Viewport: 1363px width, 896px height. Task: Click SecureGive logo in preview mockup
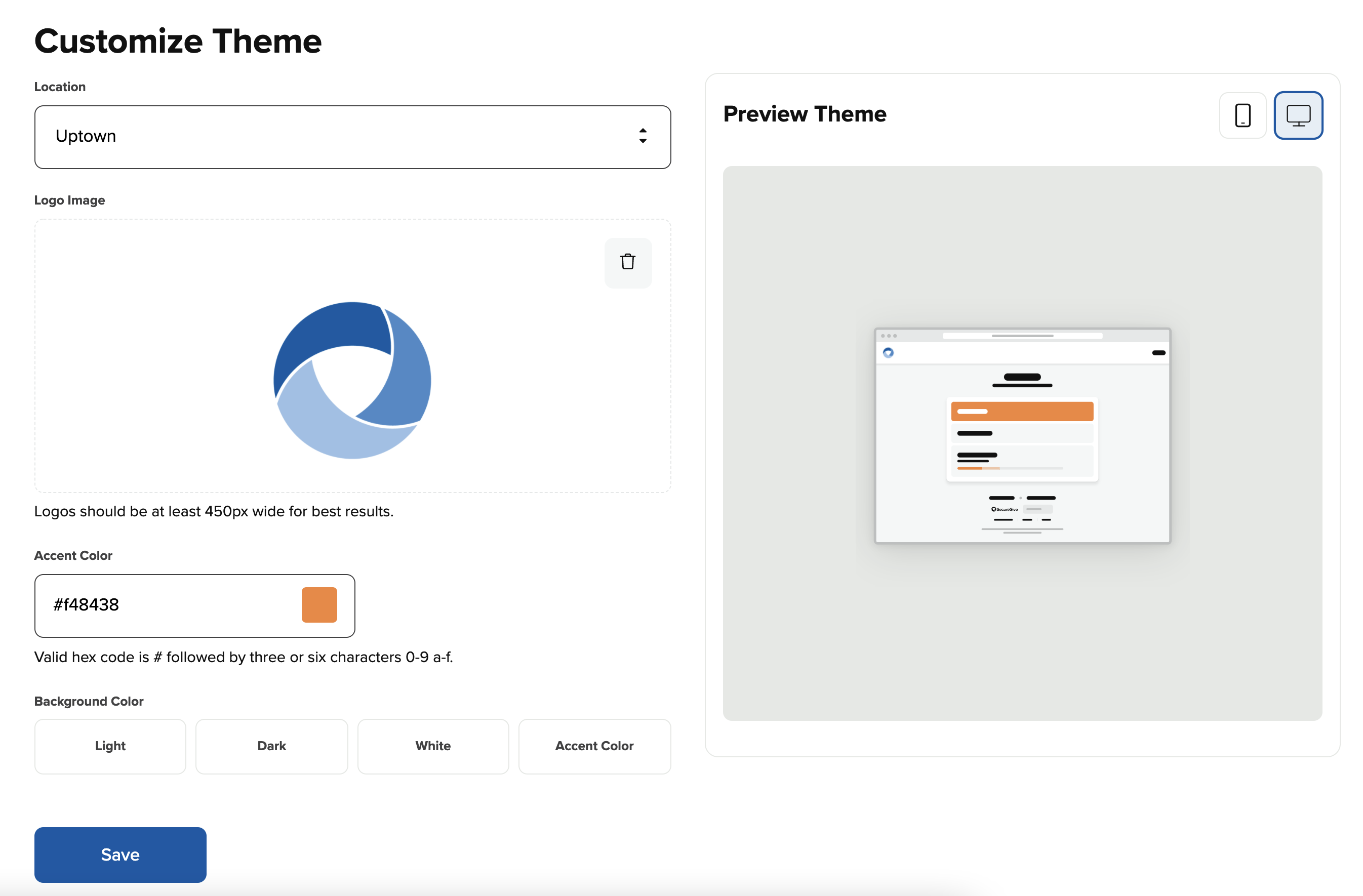(x=1005, y=509)
